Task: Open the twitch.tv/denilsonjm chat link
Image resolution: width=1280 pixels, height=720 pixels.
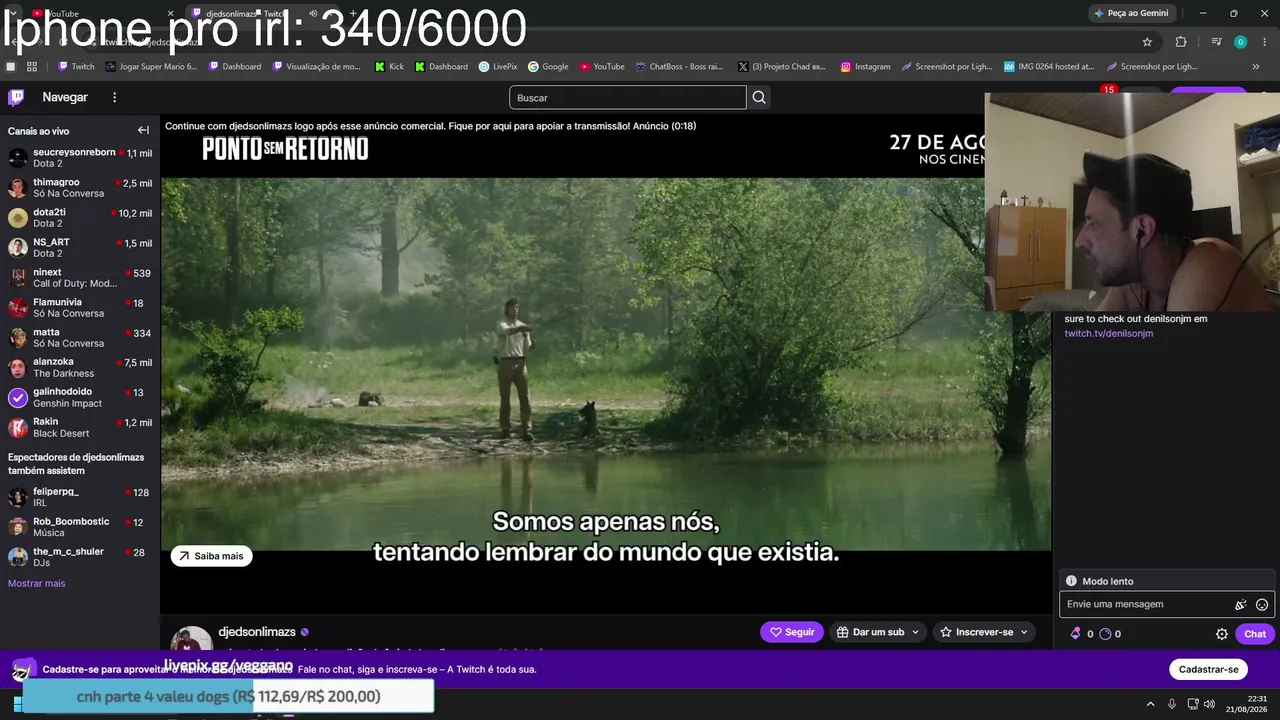Action: tap(1108, 333)
